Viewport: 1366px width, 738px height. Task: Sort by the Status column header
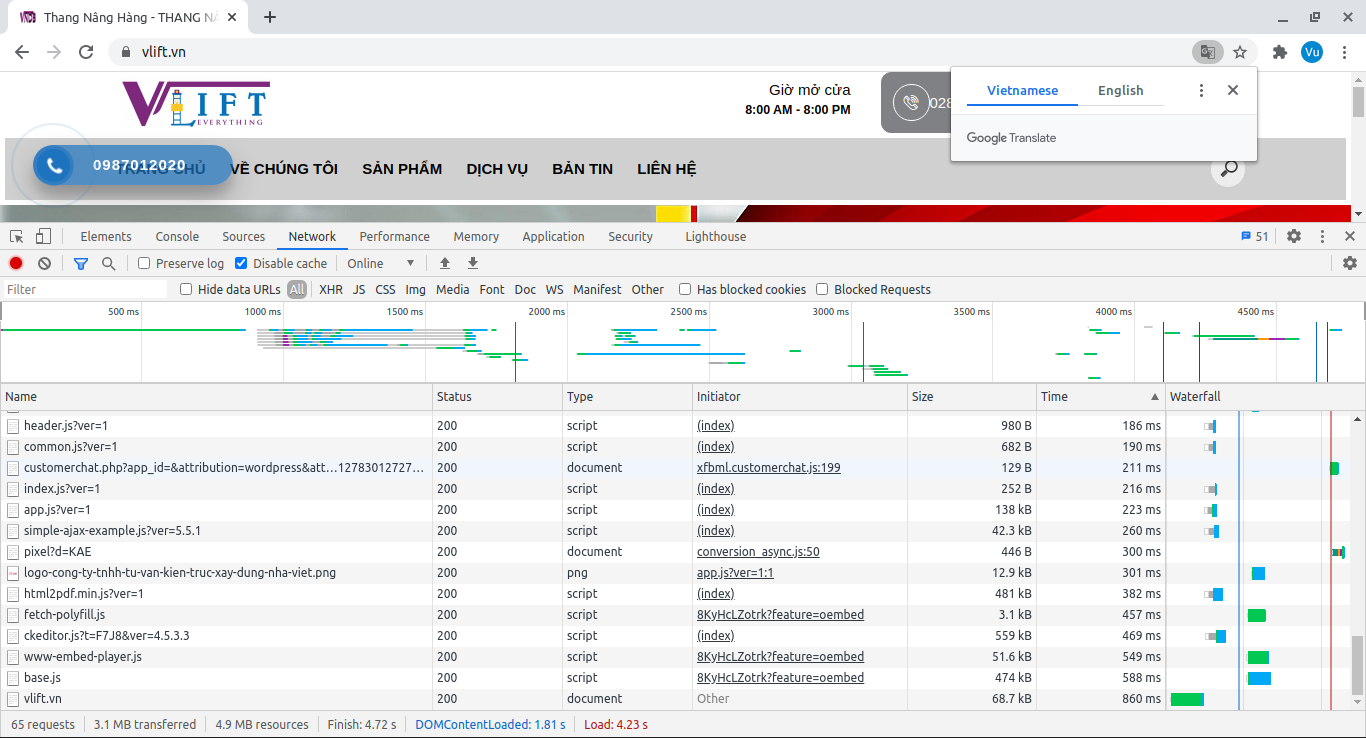(497, 397)
